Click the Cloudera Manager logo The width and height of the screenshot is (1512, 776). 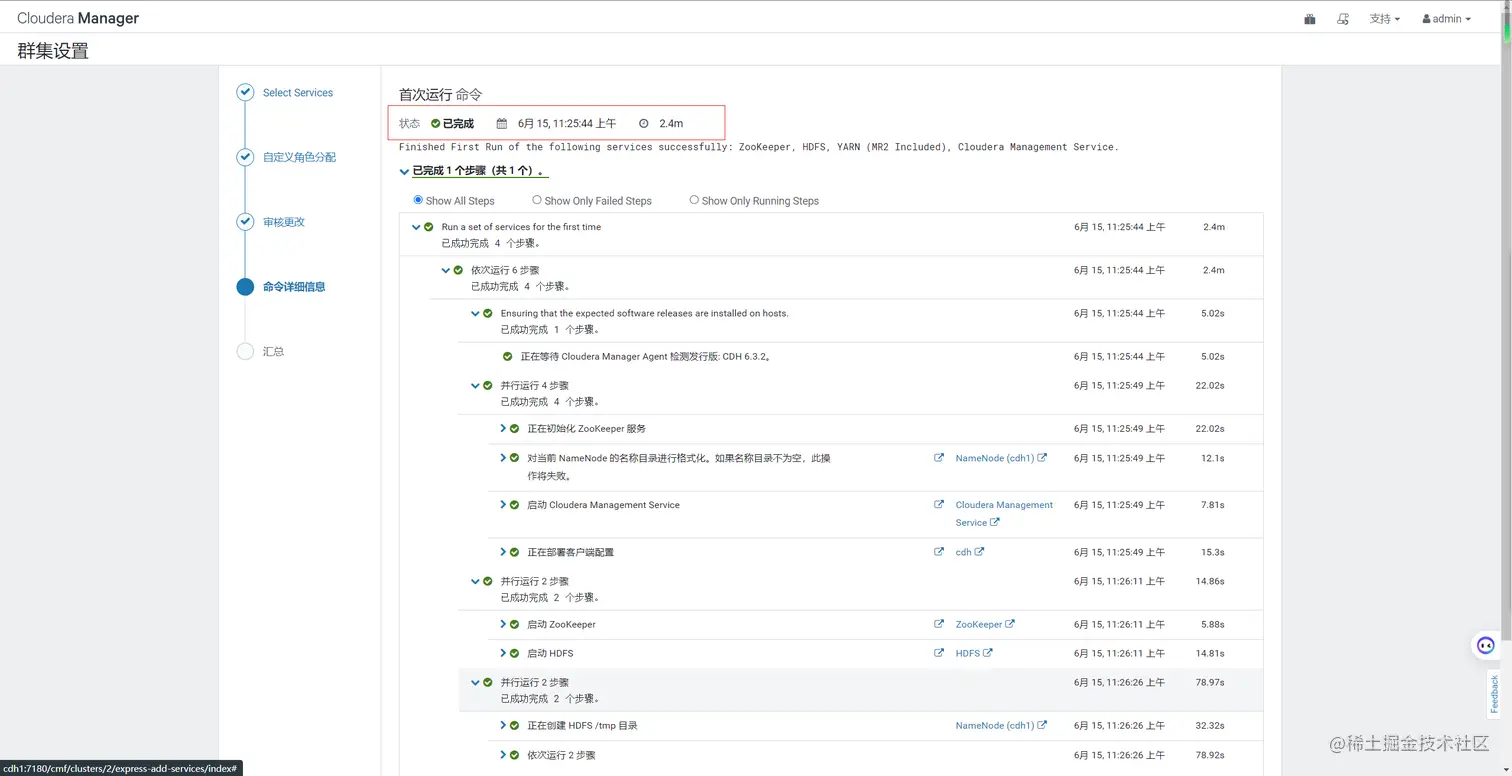pos(78,18)
